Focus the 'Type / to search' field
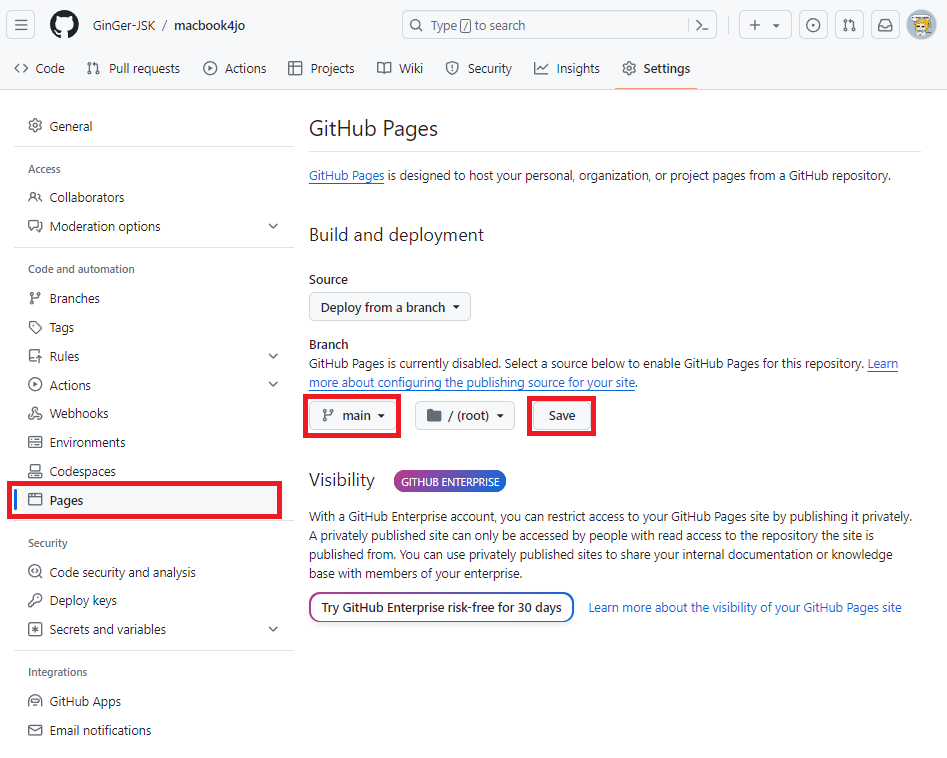947x758 pixels. tap(559, 25)
